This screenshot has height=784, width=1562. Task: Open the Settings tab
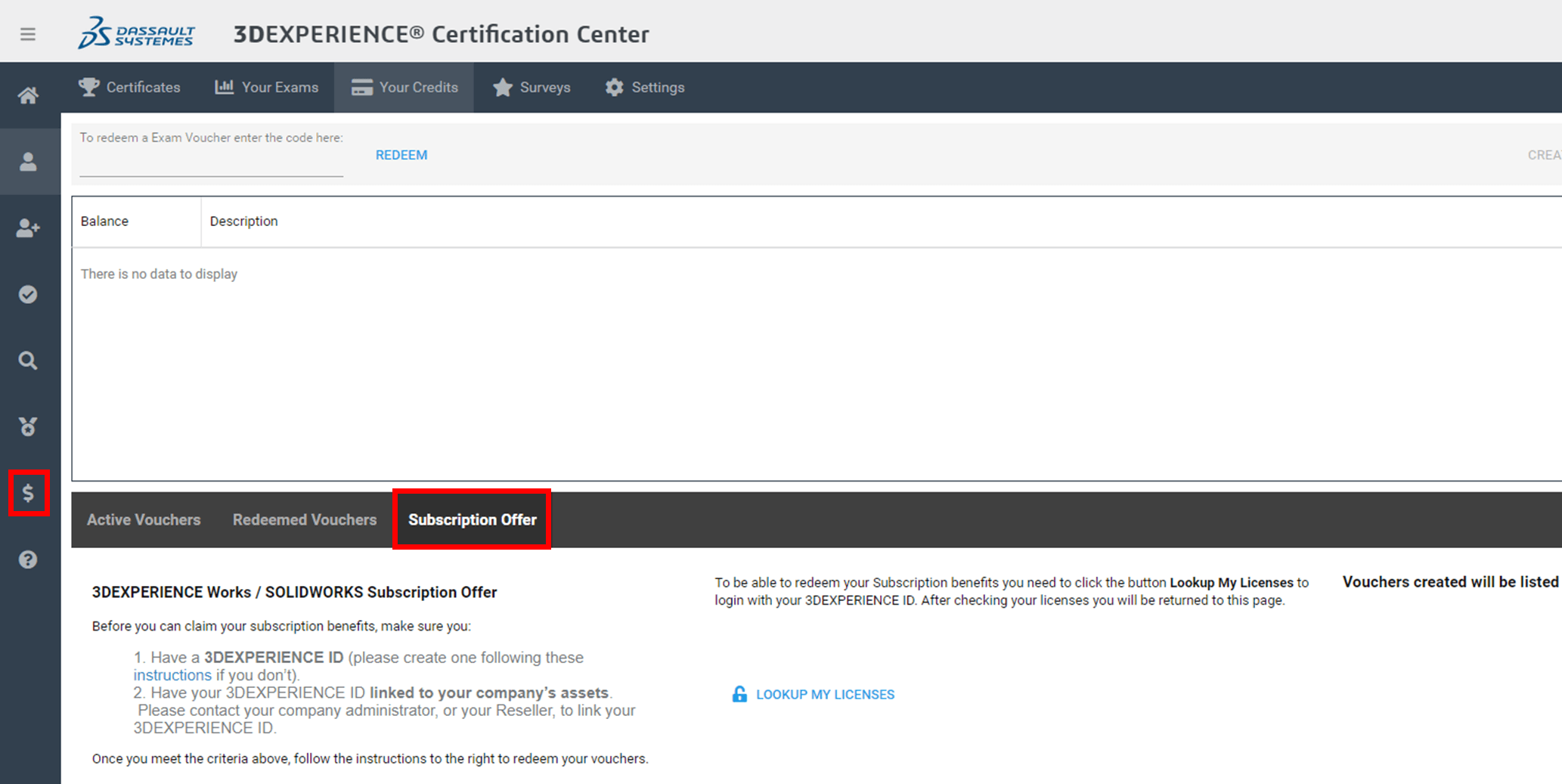[x=645, y=88]
